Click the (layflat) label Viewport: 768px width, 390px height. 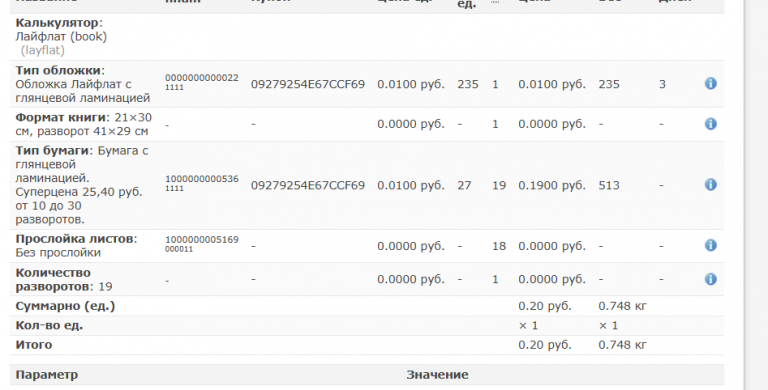tap(43, 50)
